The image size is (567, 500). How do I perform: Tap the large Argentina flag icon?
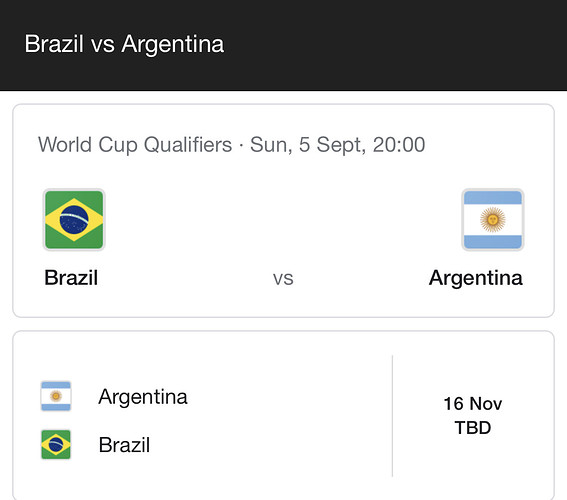click(x=493, y=219)
